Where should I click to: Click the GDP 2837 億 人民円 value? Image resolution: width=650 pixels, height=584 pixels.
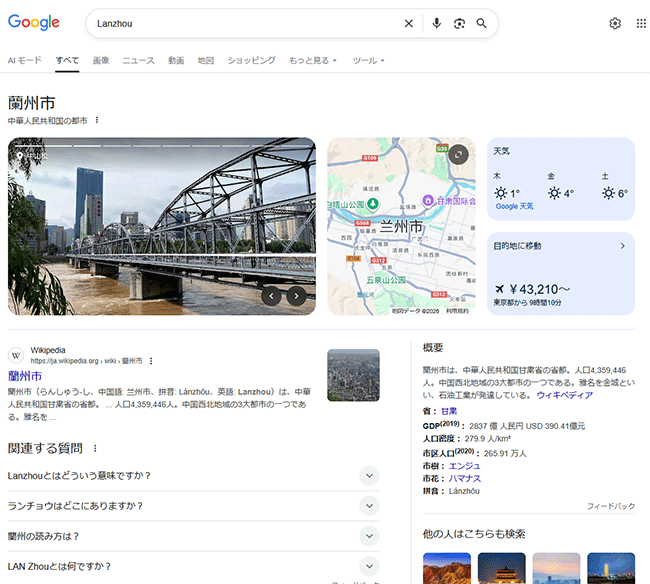pyautogui.click(x=527, y=426)
